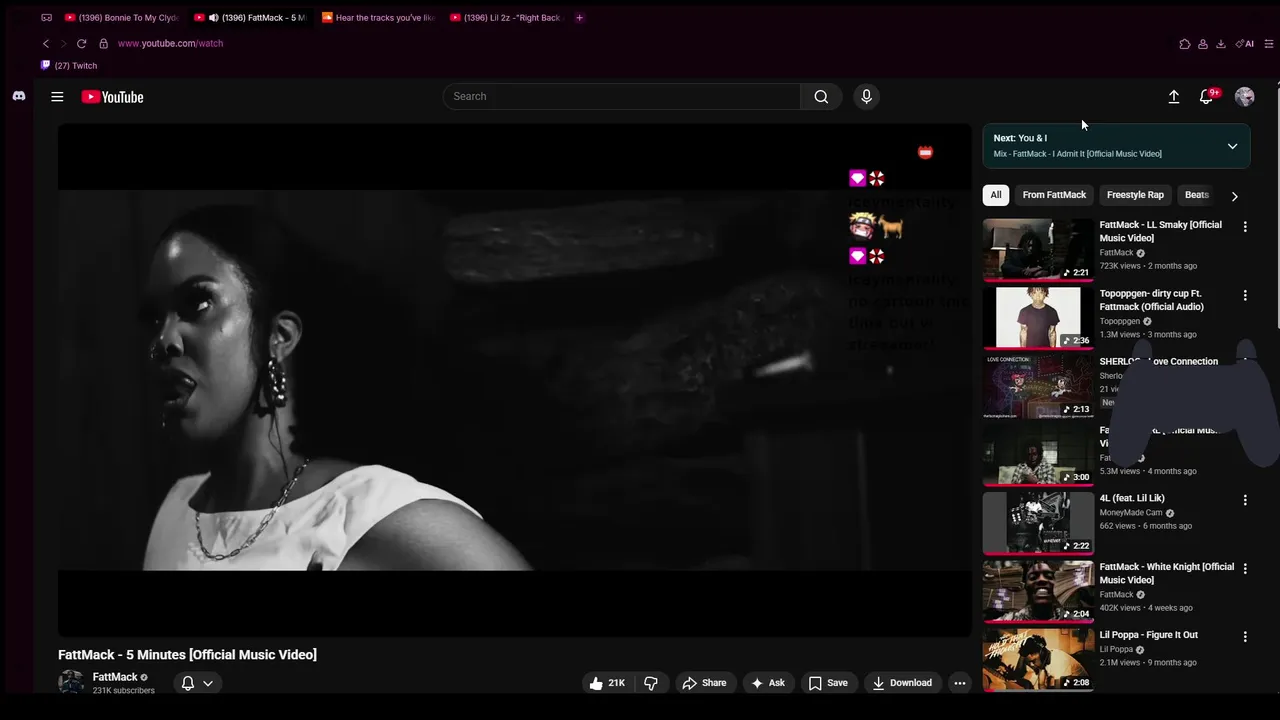Open browser profile account icon
This screenshot has height=720, width=1280.
(x=1203, y=44)
